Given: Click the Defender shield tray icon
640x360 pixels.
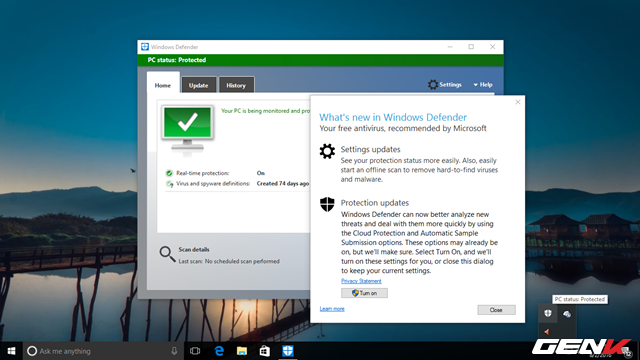Looking at the screenshot, I should (548, 313).
